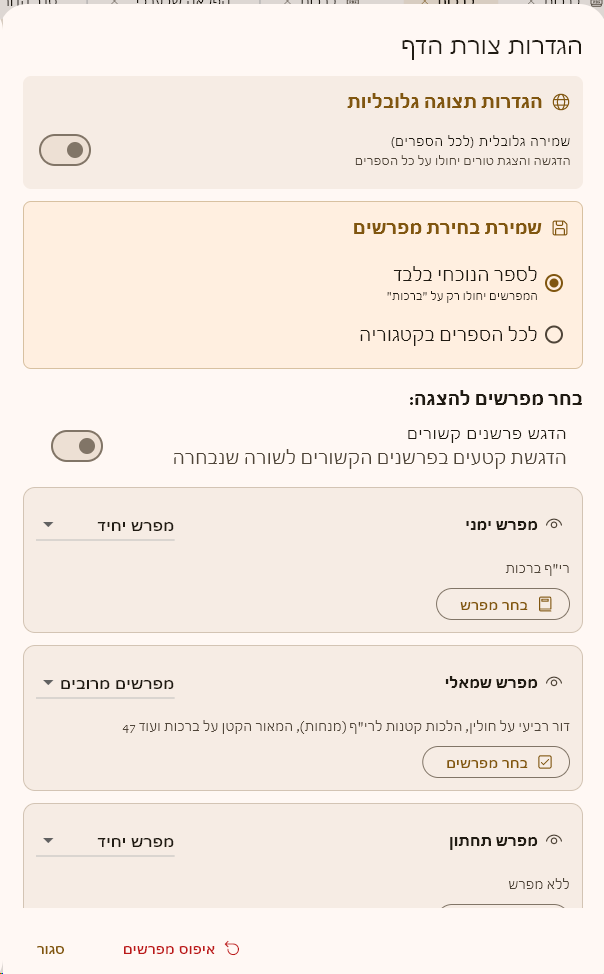Open the מפרש יחיד dropdown for מפרש ימני

(x=105, y=525)
